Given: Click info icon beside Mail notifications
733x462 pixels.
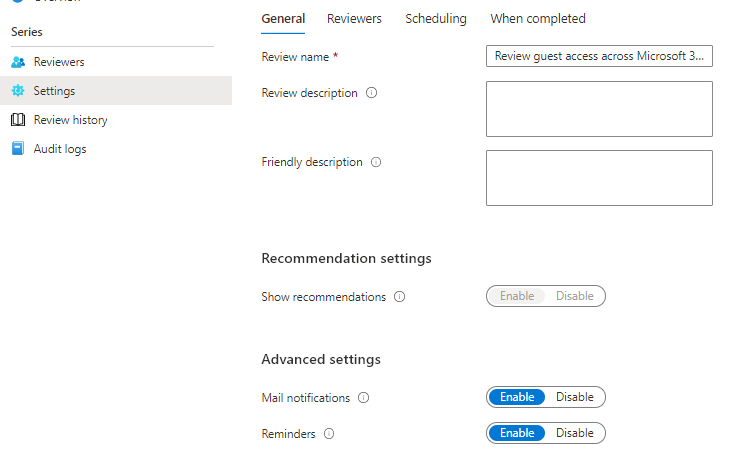Looking at the screenshot, I should tap(364, 398).
